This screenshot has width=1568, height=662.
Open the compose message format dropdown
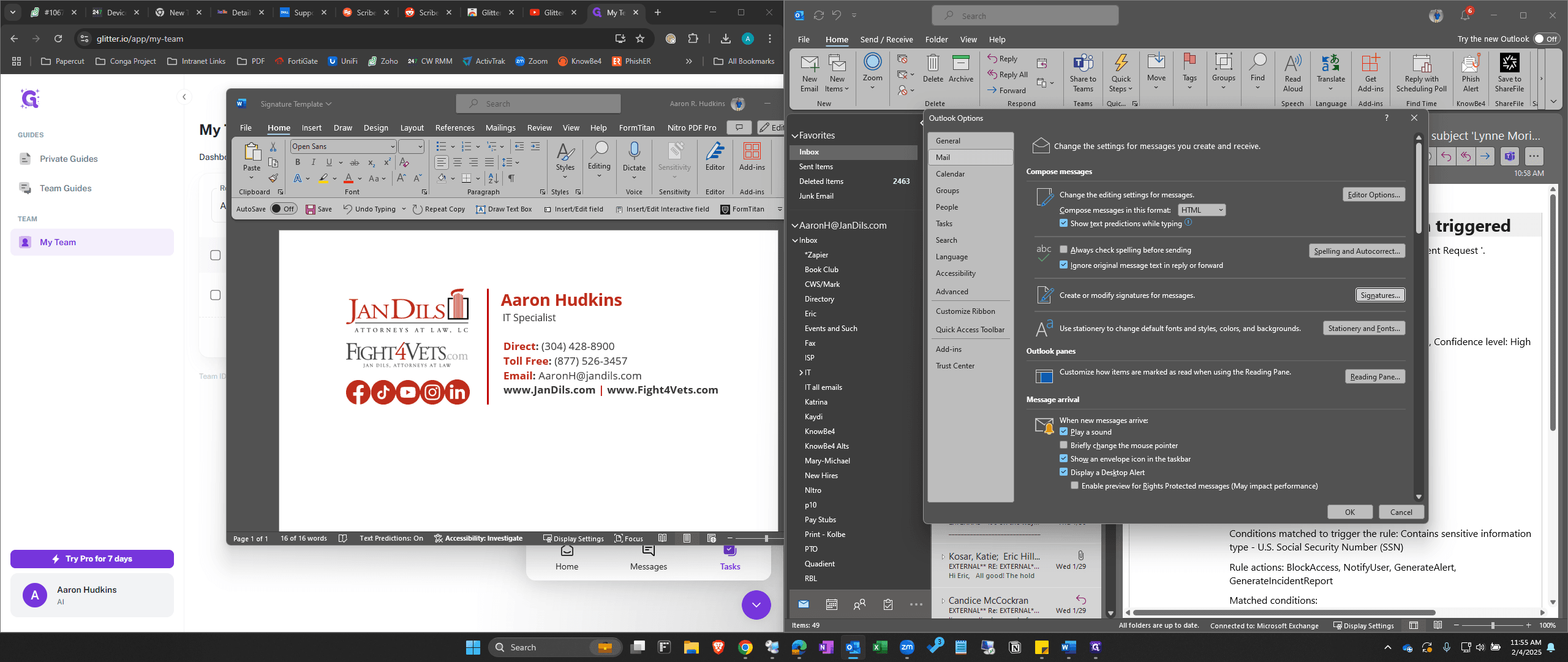[x=1202, y=210]
